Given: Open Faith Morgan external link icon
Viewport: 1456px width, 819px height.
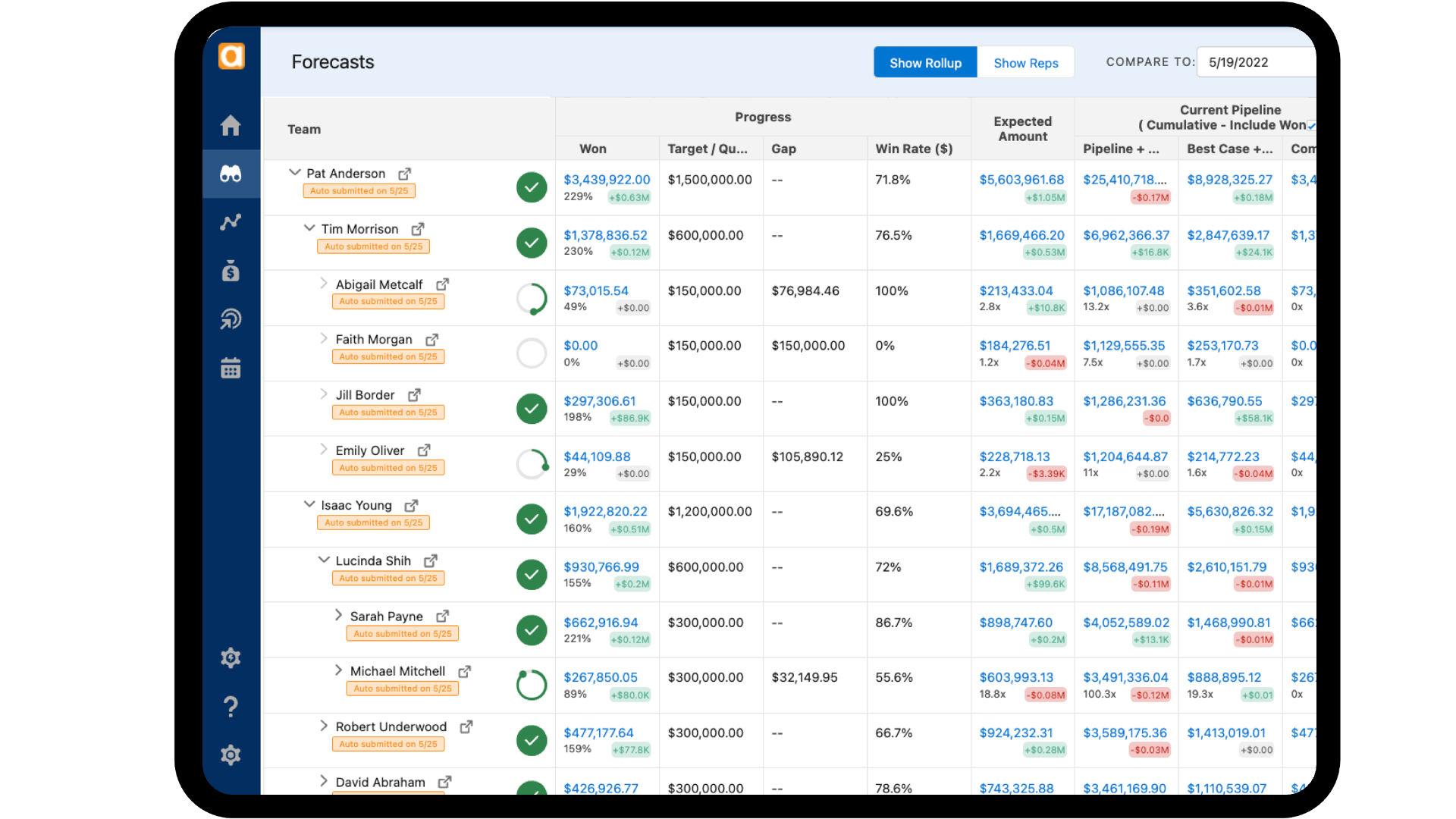Looking at the screenshot, I should [x=432, y=340].
